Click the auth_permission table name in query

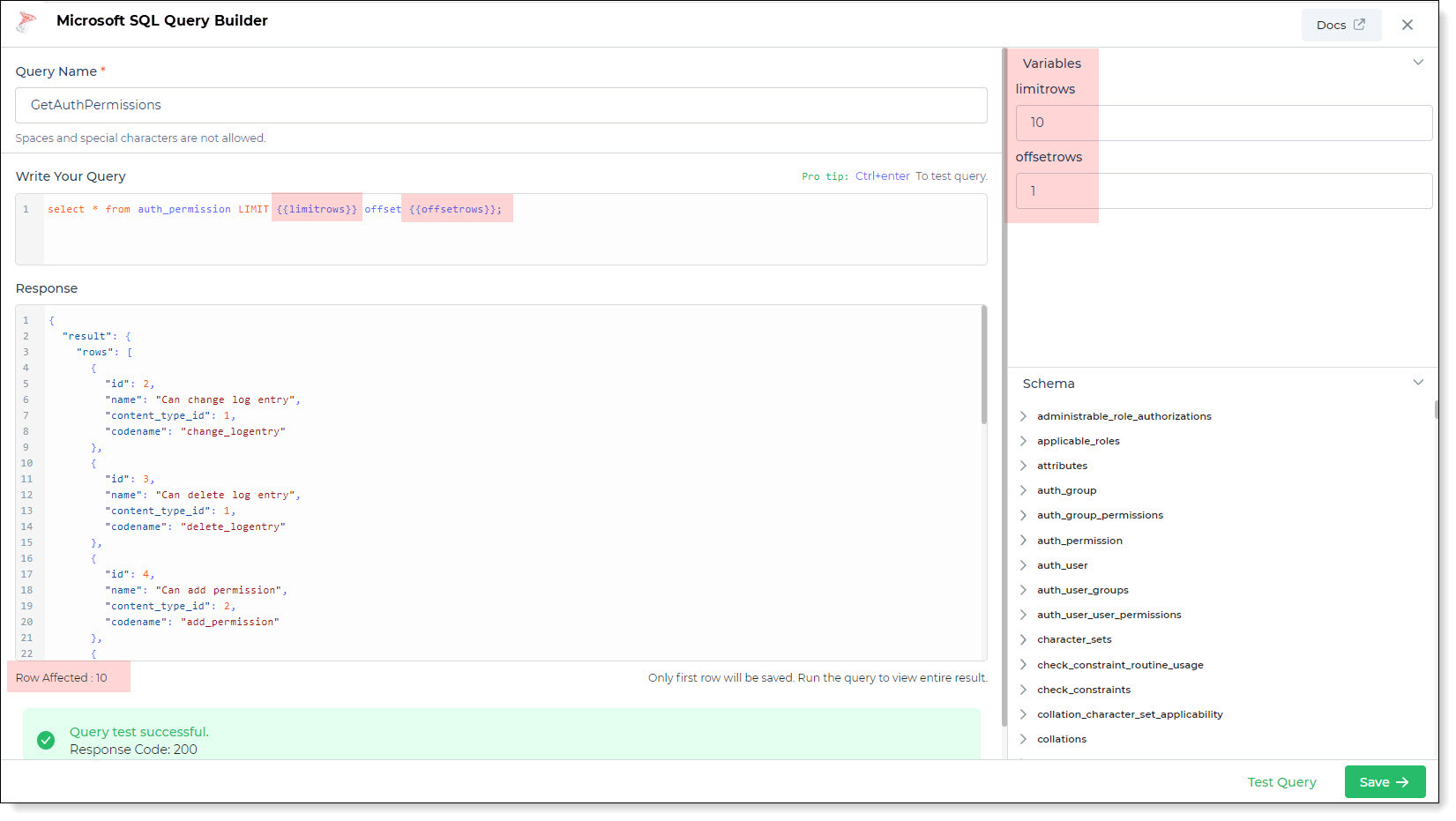coord(184,209)
